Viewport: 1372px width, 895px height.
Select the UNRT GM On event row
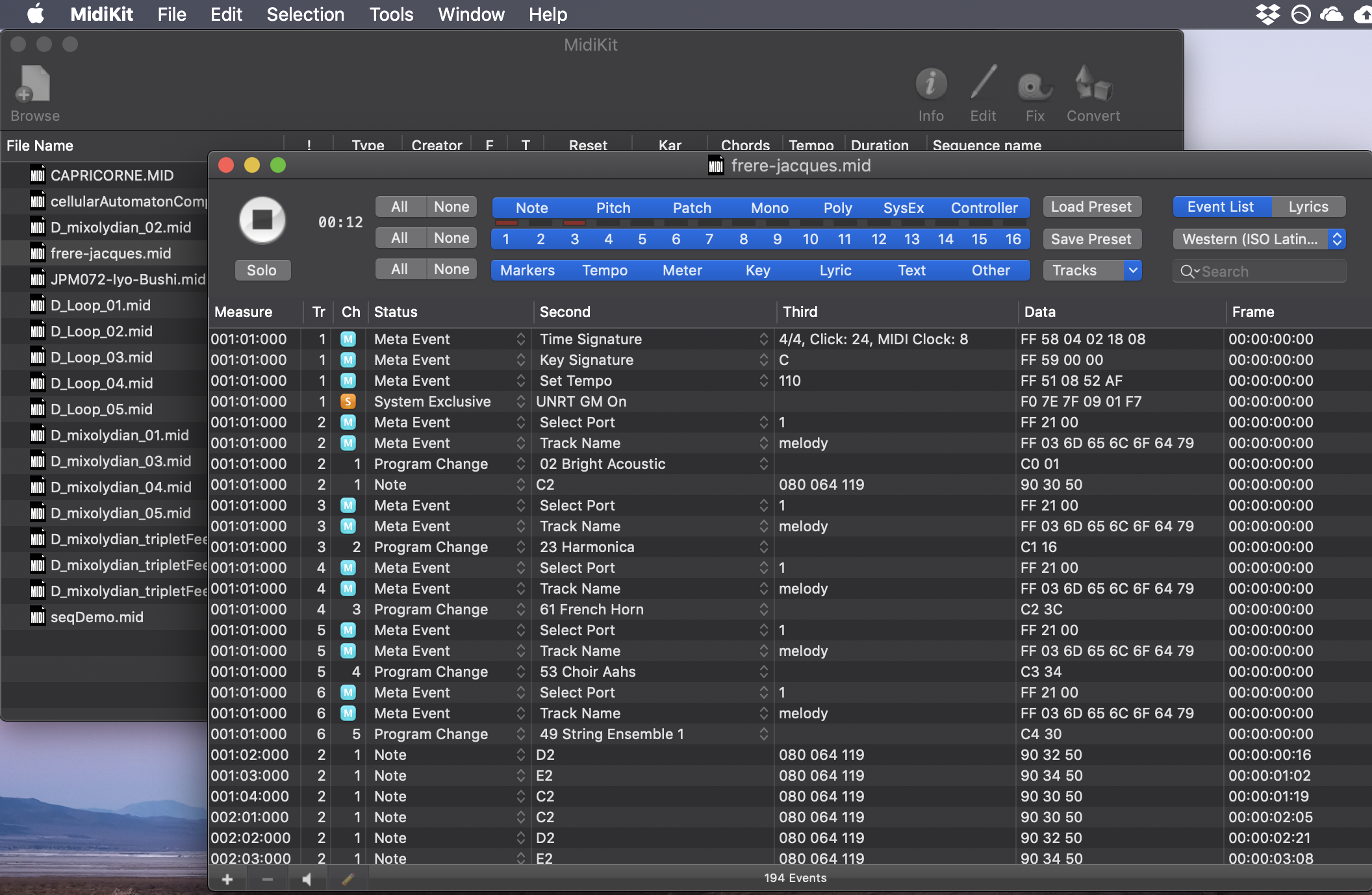tap(791, 401)
